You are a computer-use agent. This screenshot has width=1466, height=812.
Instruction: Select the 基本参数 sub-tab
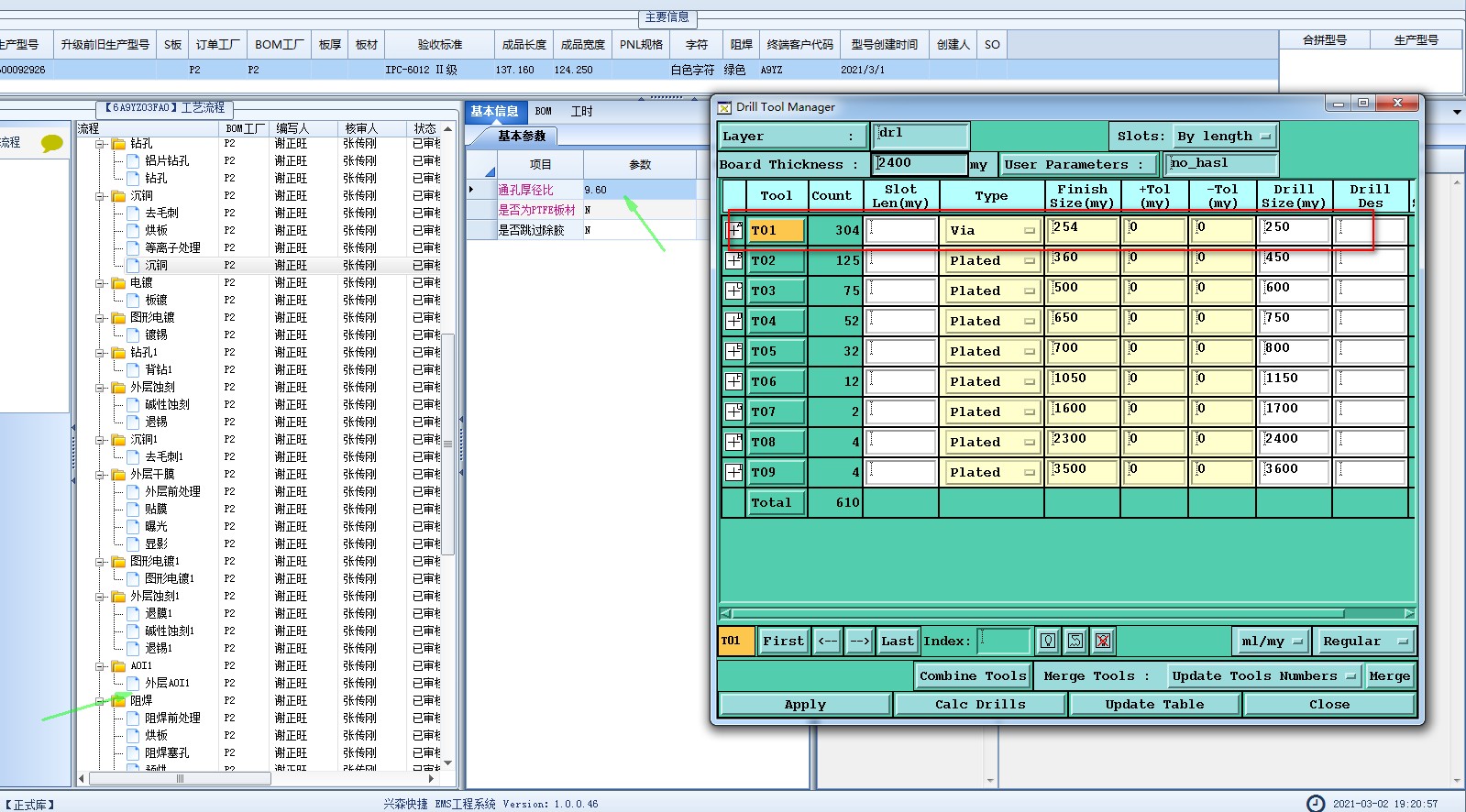(x=522, y=136)
